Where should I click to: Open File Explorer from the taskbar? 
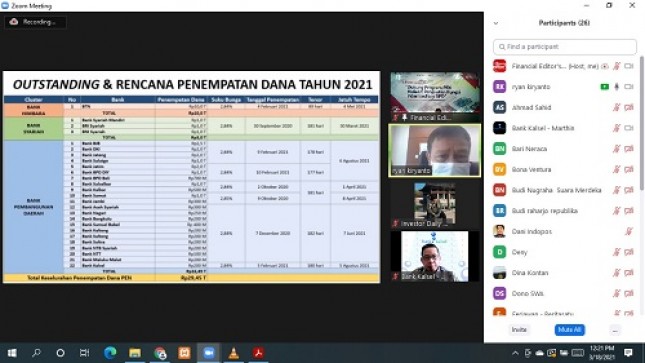tap(135, 353)
